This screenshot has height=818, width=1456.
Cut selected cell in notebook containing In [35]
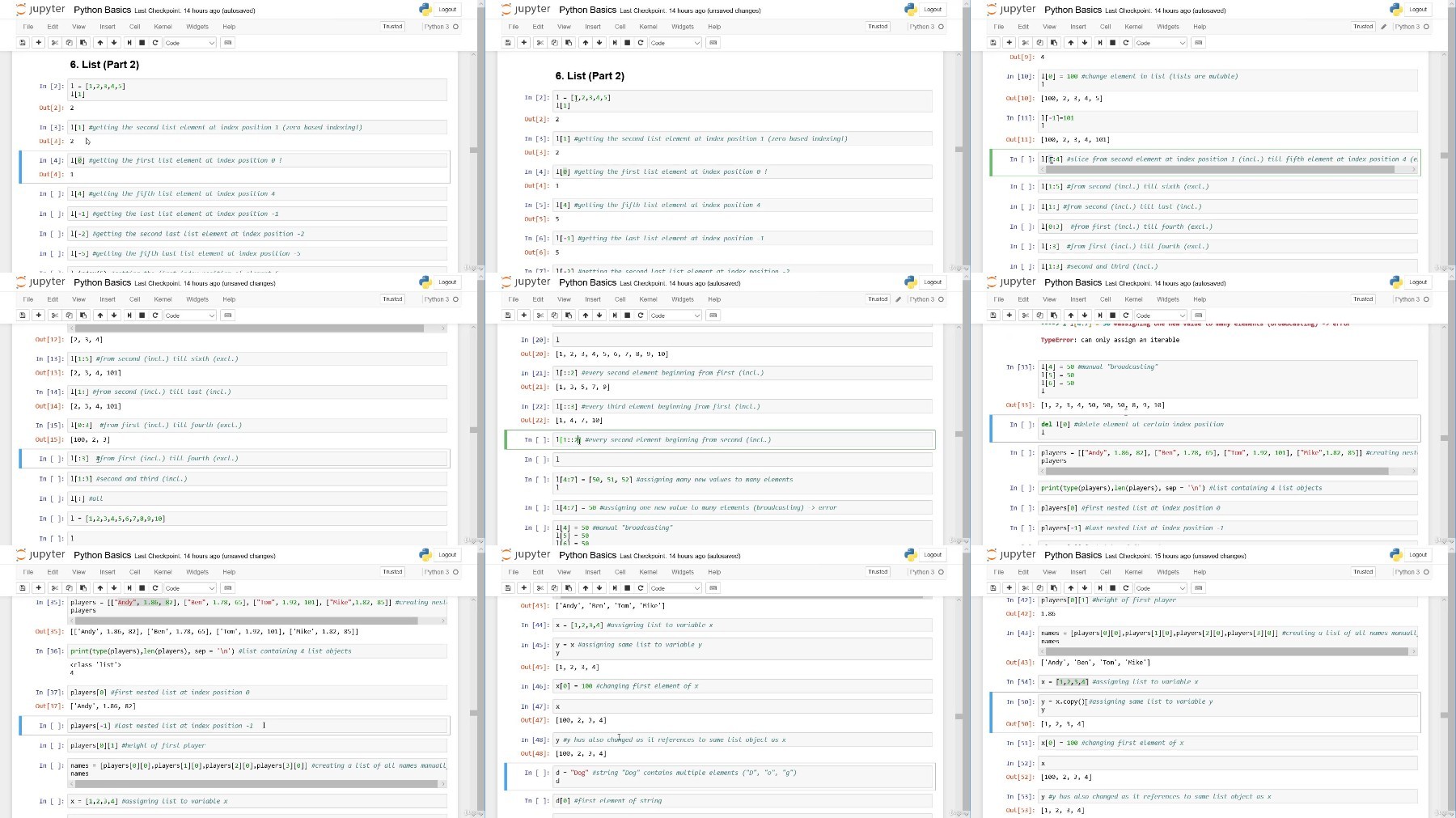click(55, 587)
